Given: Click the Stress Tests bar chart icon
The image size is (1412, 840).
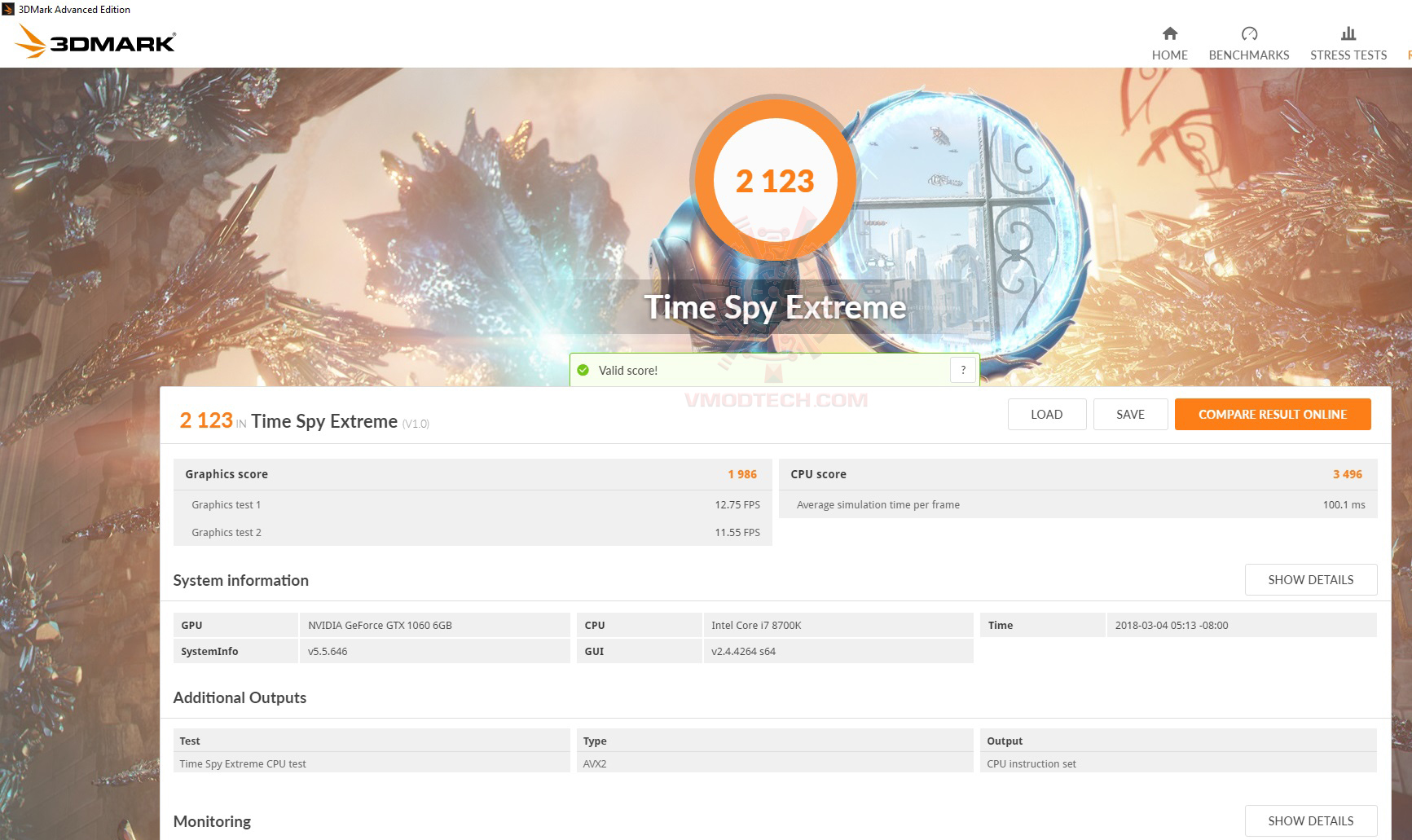Looking at the screenshot, I should (x=1348, y=33).
